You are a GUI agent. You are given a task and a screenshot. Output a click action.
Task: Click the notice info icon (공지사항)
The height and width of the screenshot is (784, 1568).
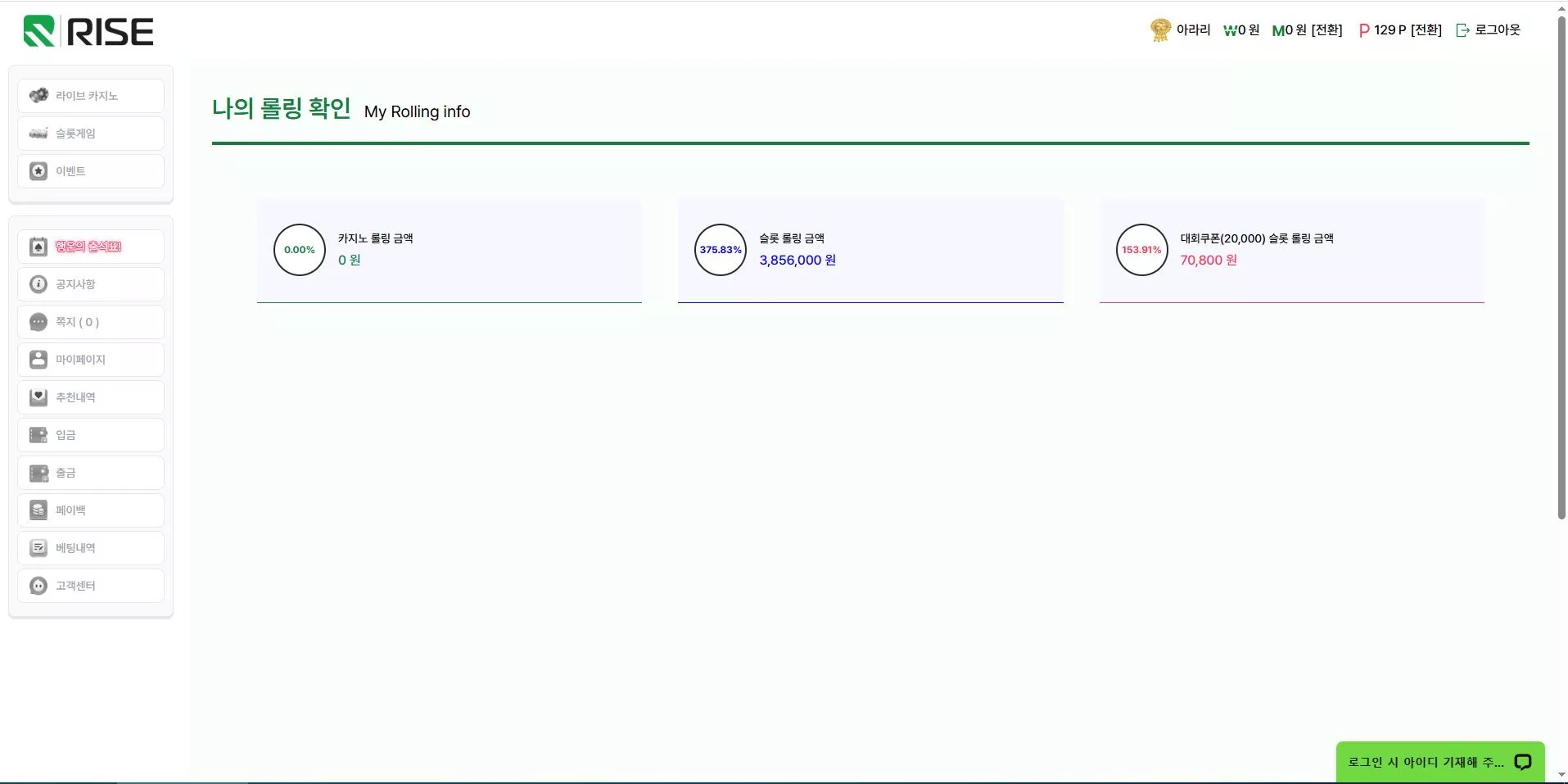pyautogui.click(x=38, y=284)
